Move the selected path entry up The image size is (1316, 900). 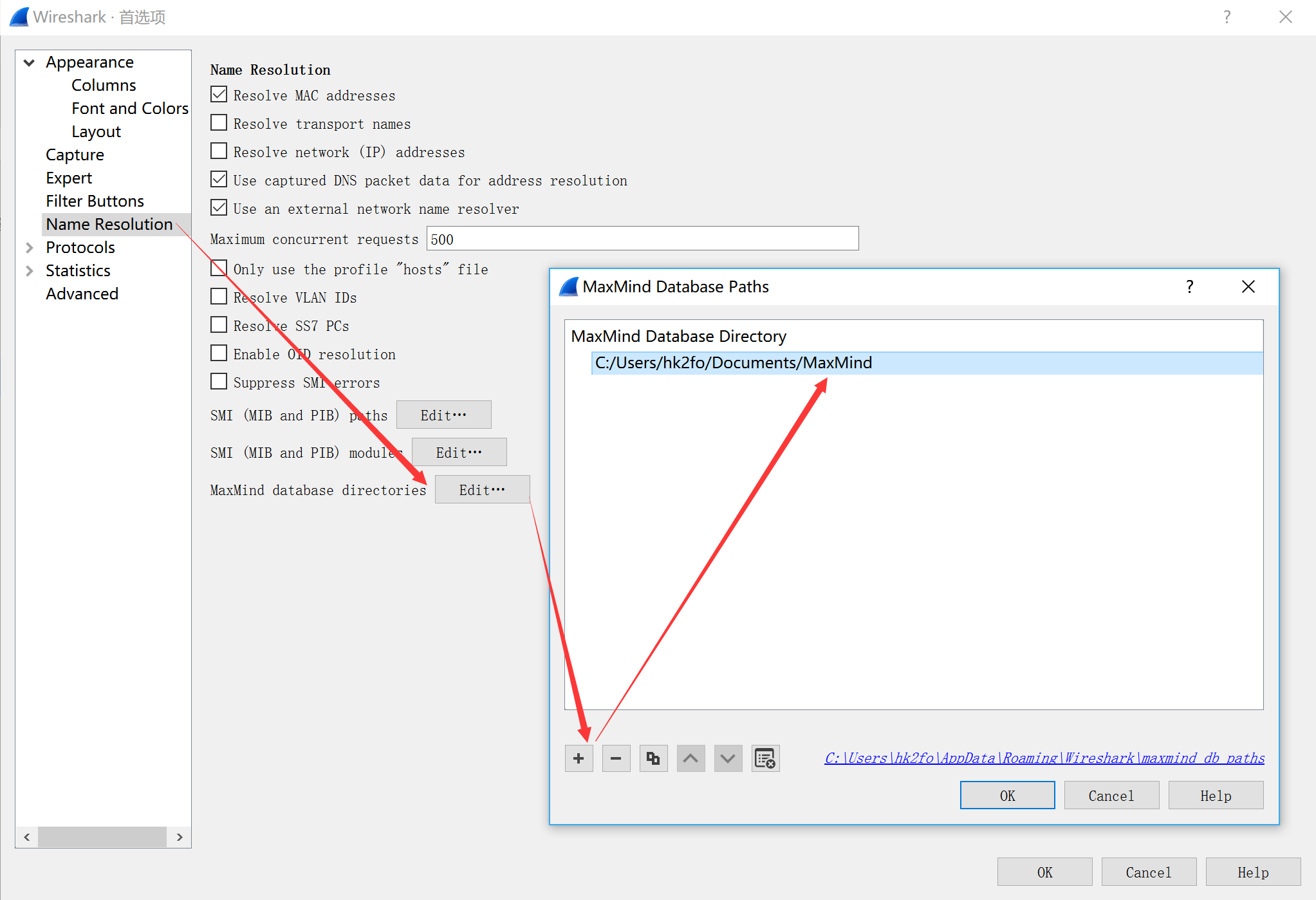point(690,758)
